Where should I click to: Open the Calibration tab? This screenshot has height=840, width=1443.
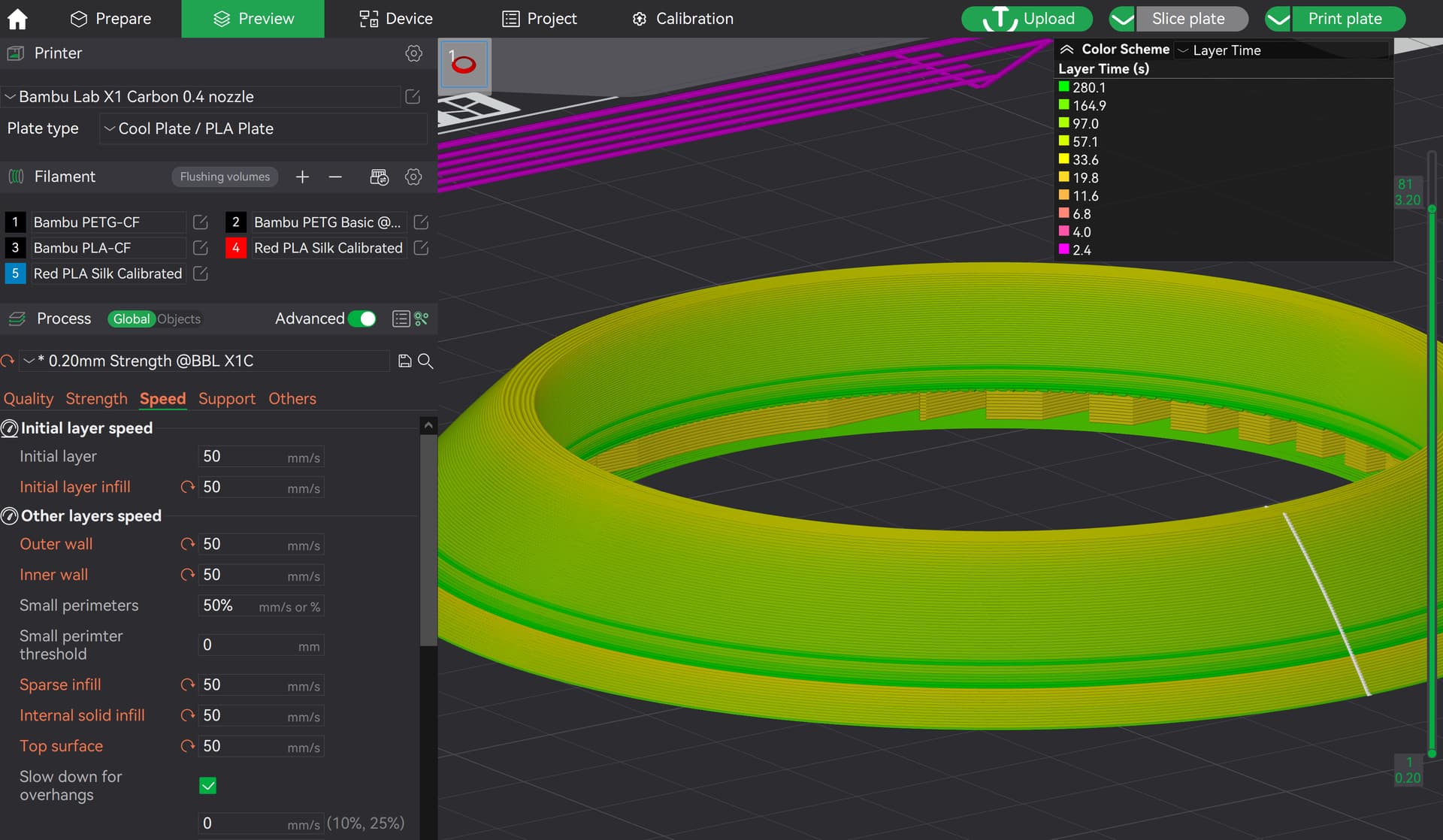[682, 19]
